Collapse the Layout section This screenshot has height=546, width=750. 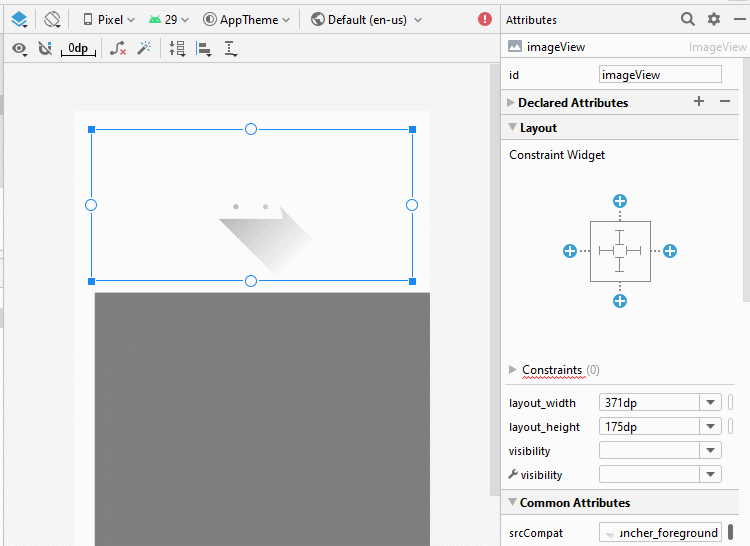512,127
